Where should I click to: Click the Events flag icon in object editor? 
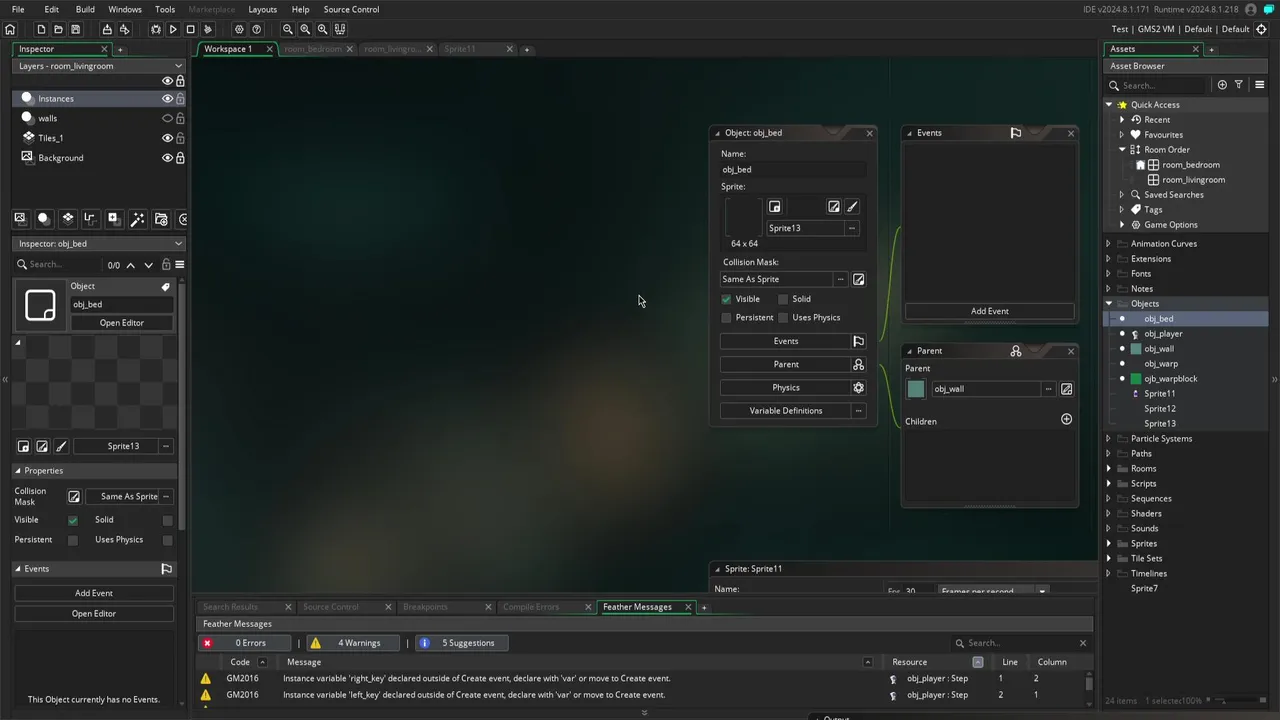click(x=858, y=341)
